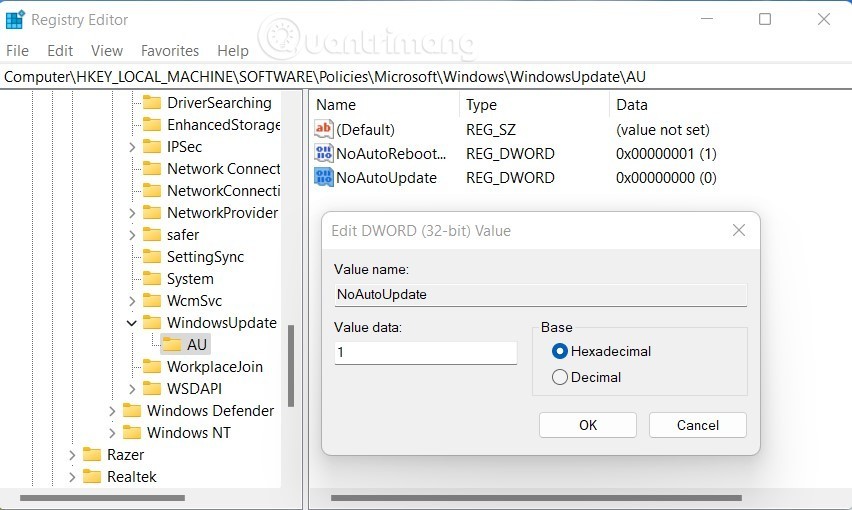Click the DriverSearching folder icon
The image size is (852, 510).
coord(152,103)
